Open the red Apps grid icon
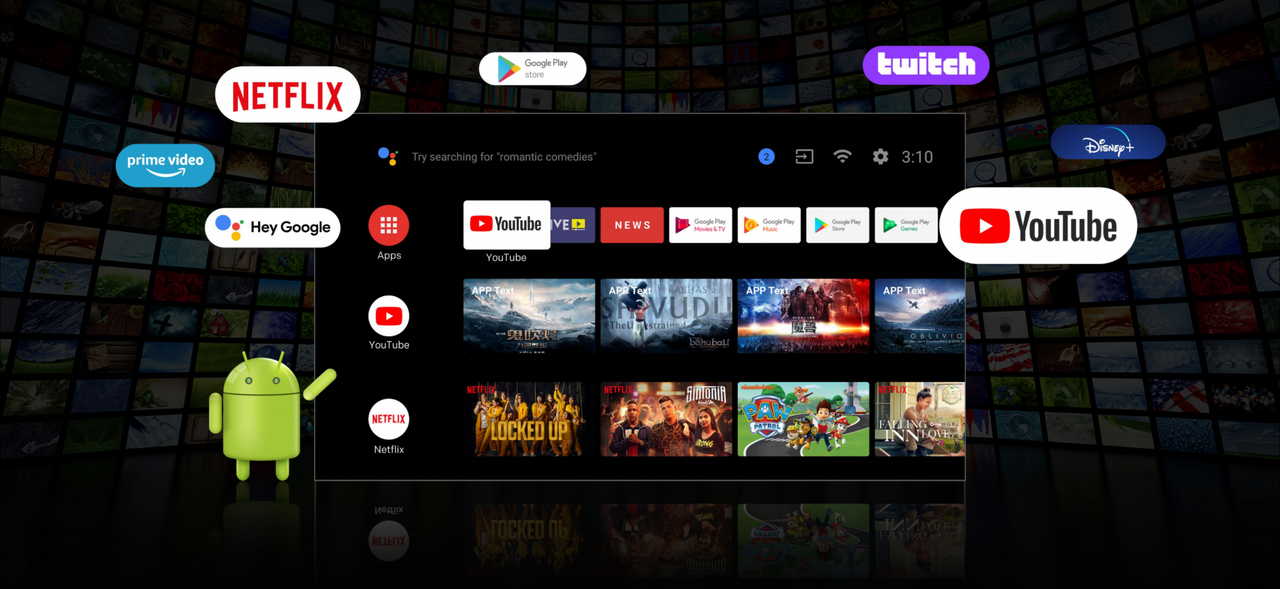The width and height of the screenshot is (1280, 589). 389,226
